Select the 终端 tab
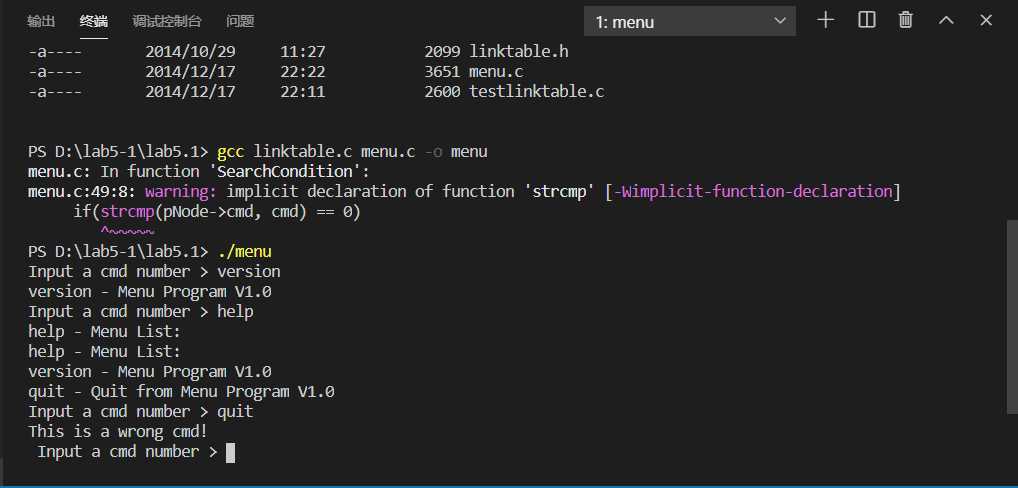Image resolution: width=1018 pixels, height=488 pixels. pos(93,21)
